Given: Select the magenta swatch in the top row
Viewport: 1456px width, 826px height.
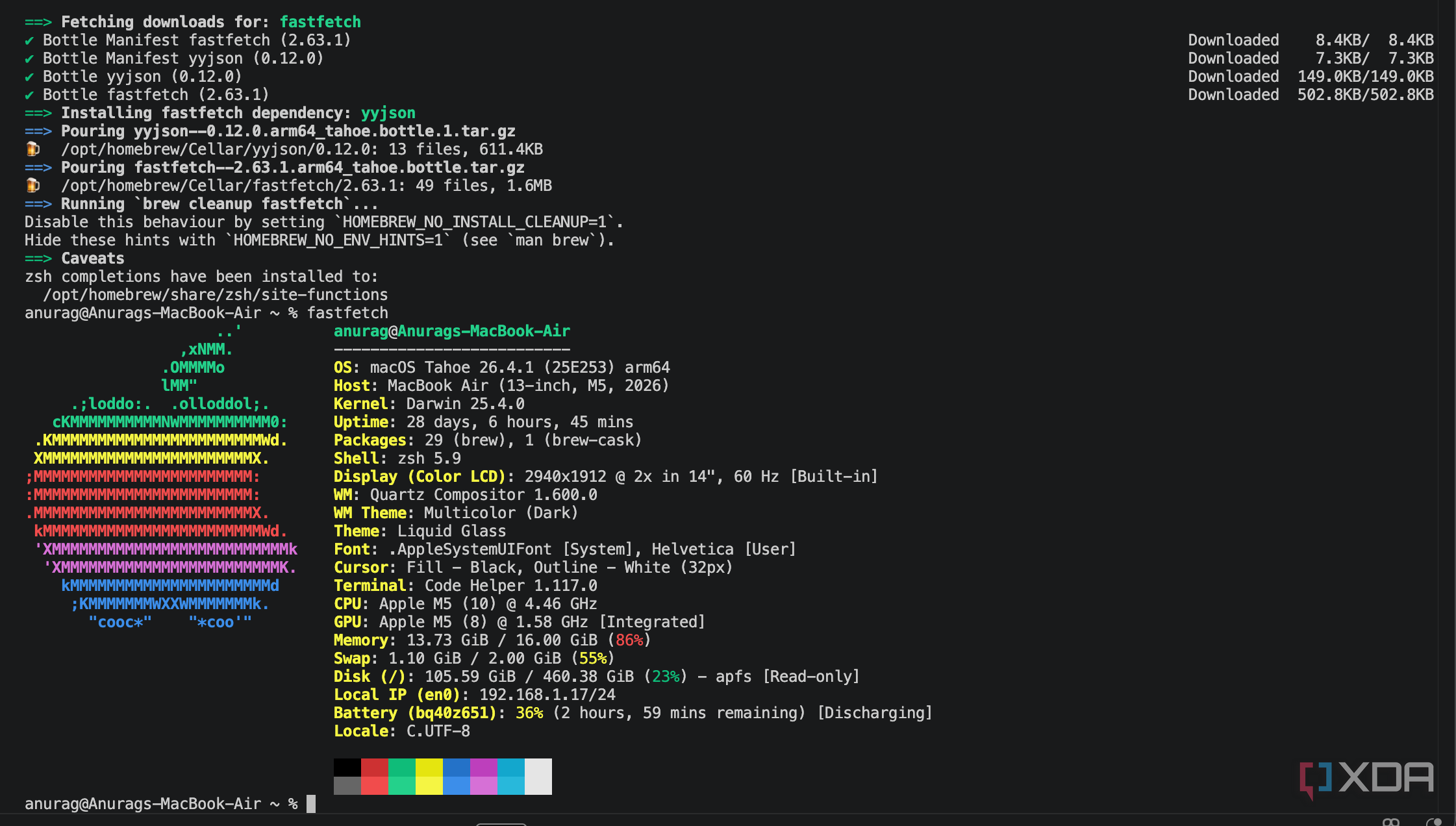Looking at the screenshot, I should click(484, 768).
